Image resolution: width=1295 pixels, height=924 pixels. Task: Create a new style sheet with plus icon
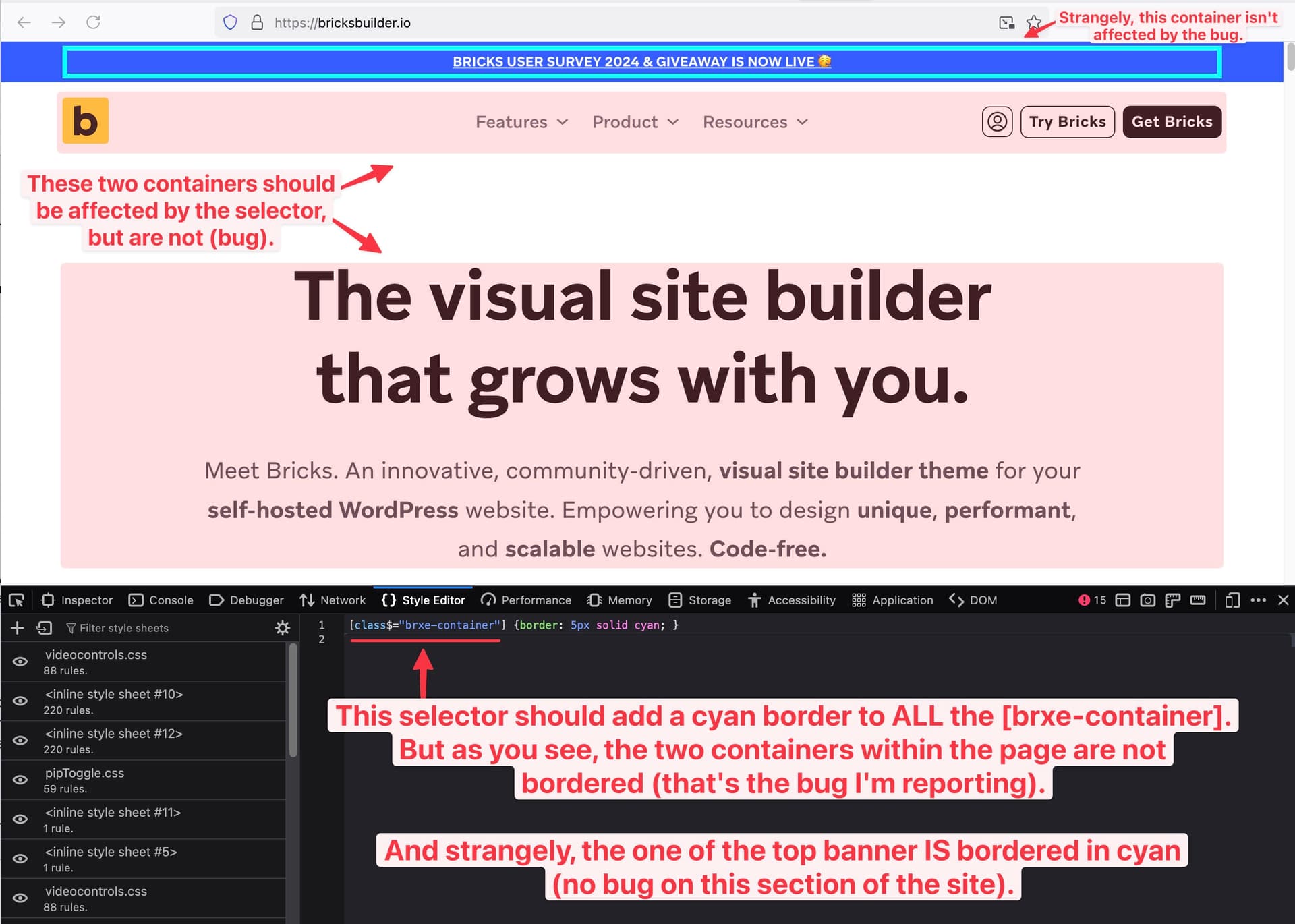(x=18, y=628)
